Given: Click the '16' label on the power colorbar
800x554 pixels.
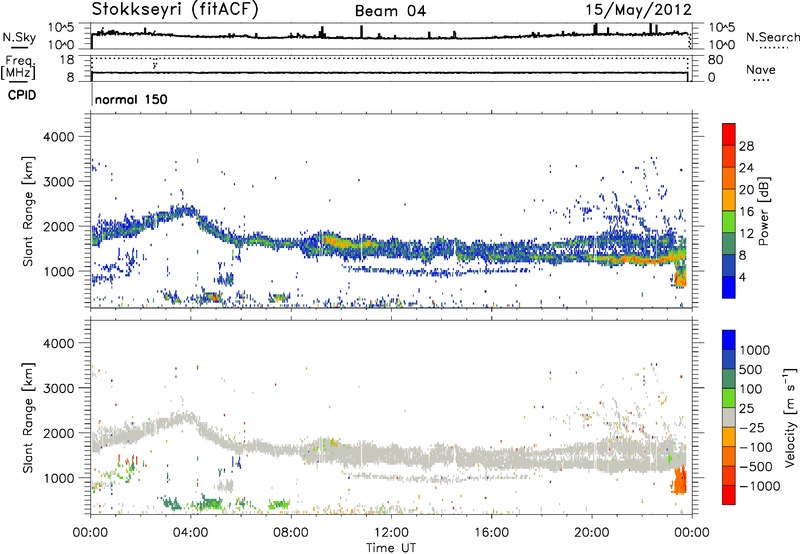Looking at the screenshot, I should tap(746, 212).
